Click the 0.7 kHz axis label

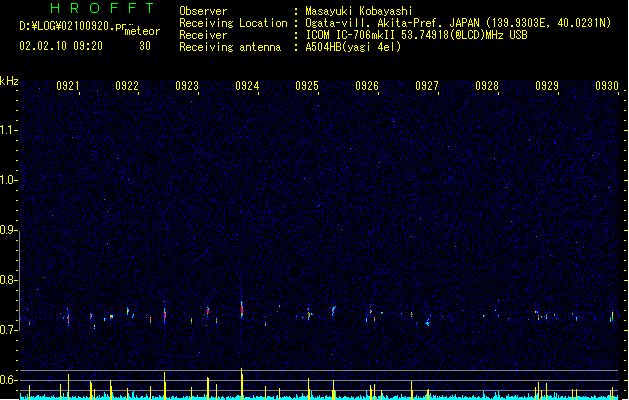click(8, 330)
